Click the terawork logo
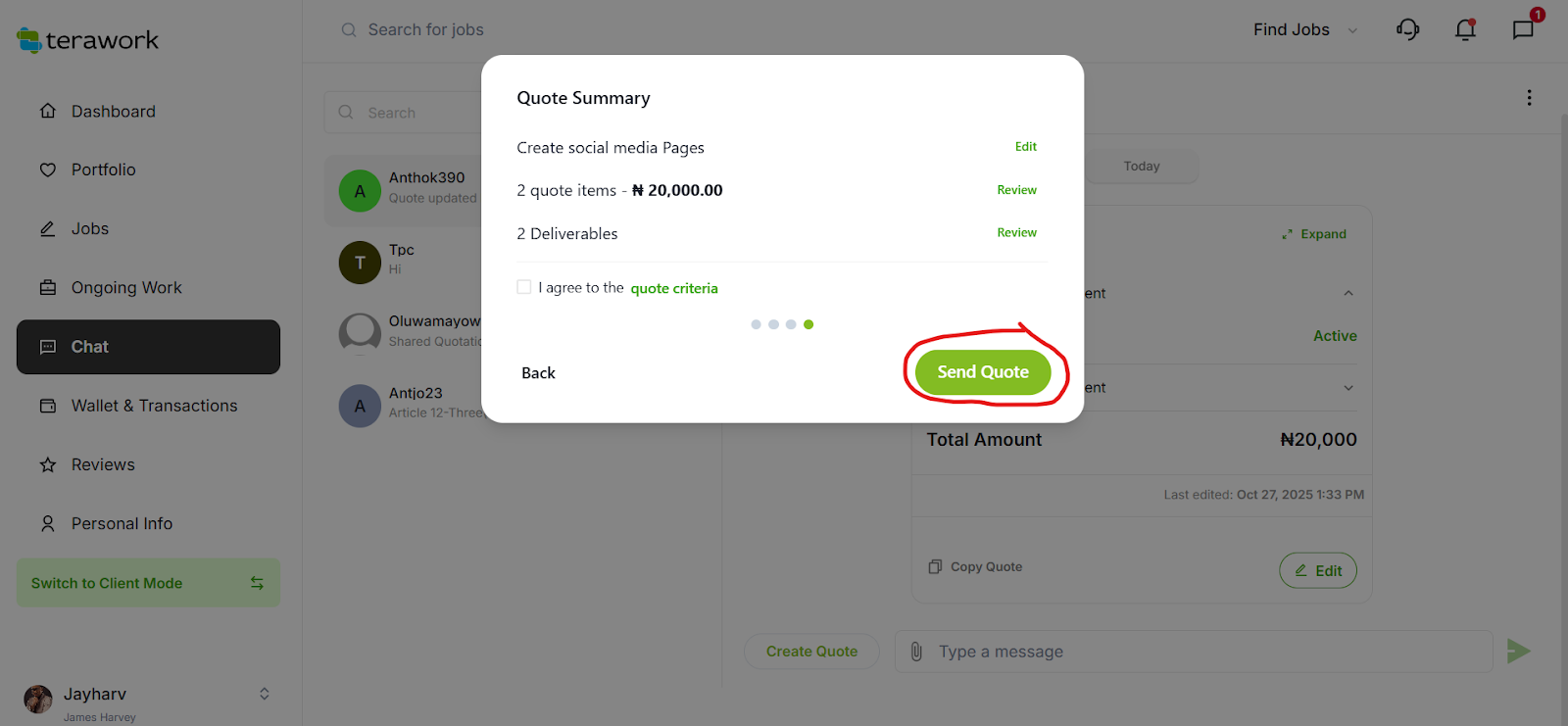This screenshot has width=1568, height=726. click(x=87, y=40)
